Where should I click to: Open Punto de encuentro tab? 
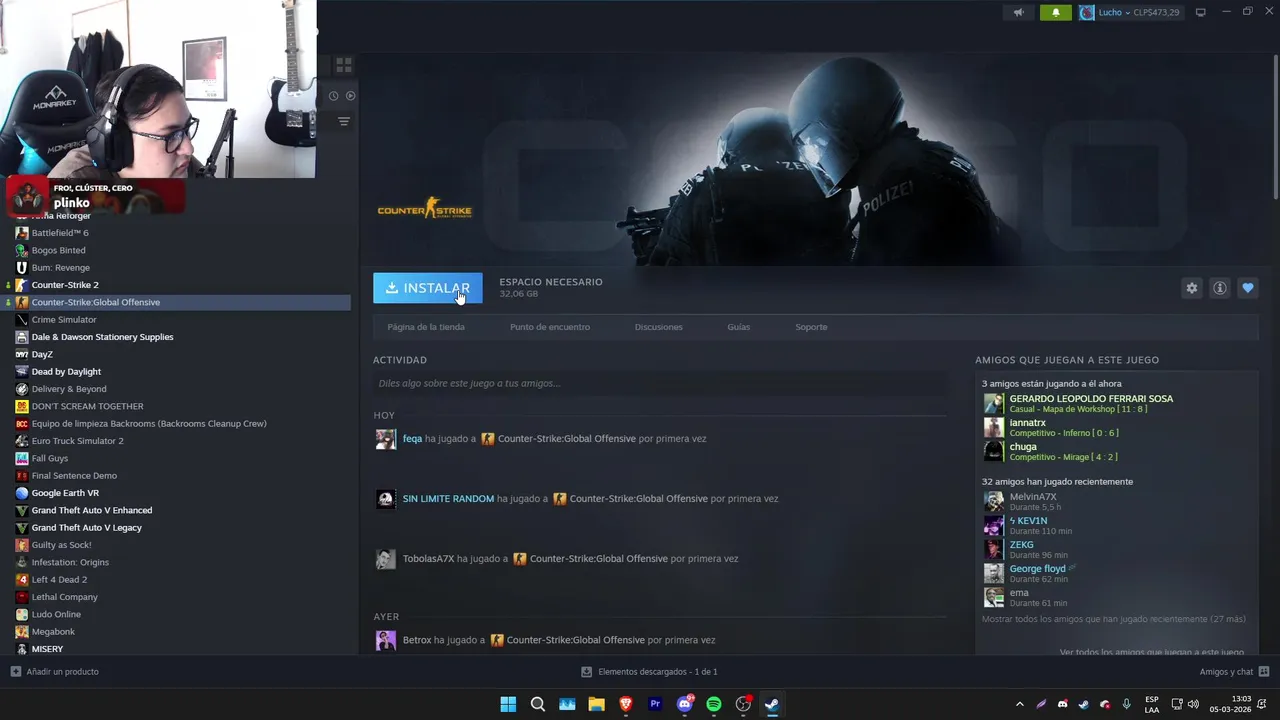click(550, 327)
